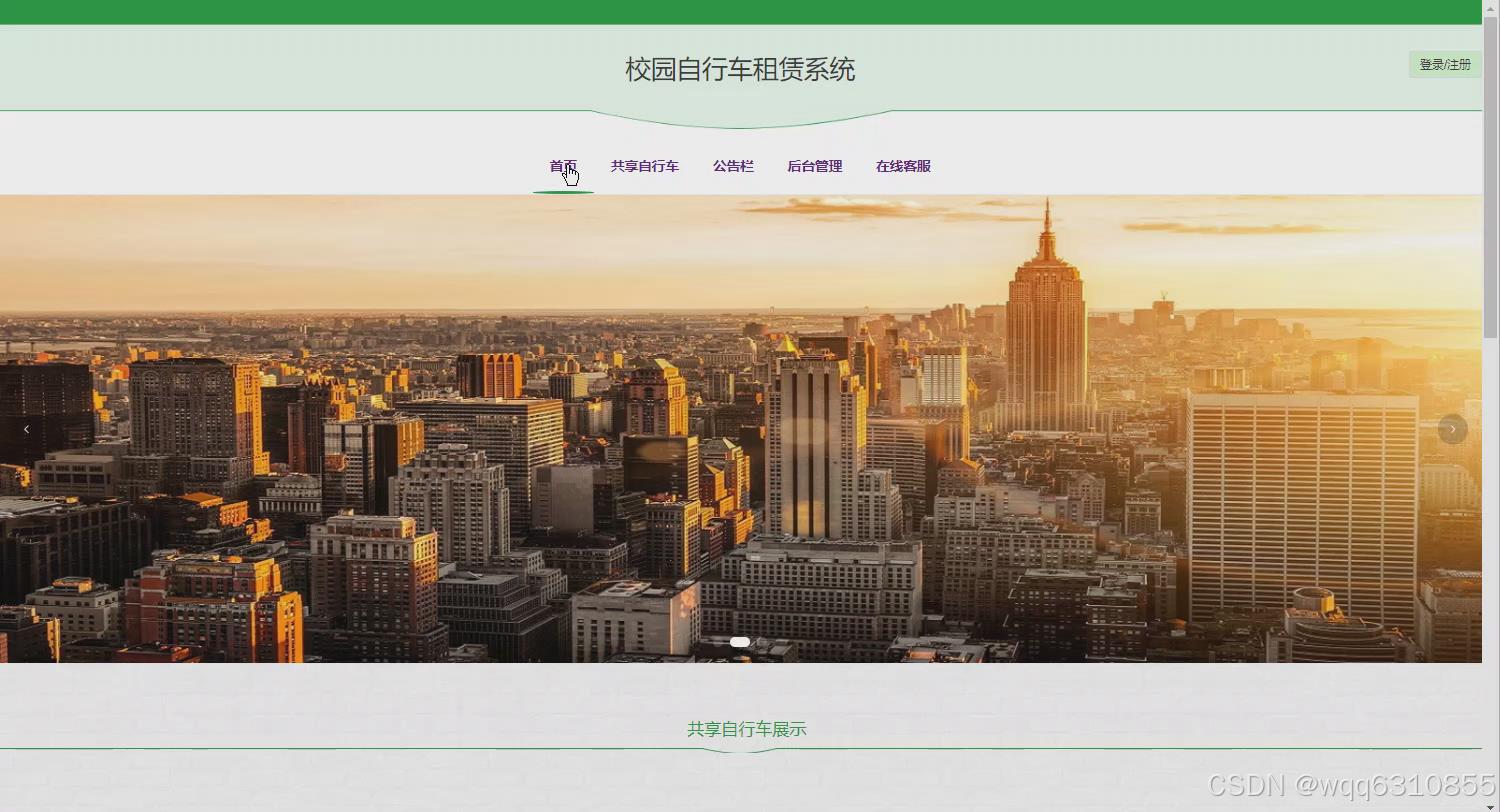1500x812 pixels.
Task: Click the 登录/注册 button
Action: click(x=1443, y=63)
